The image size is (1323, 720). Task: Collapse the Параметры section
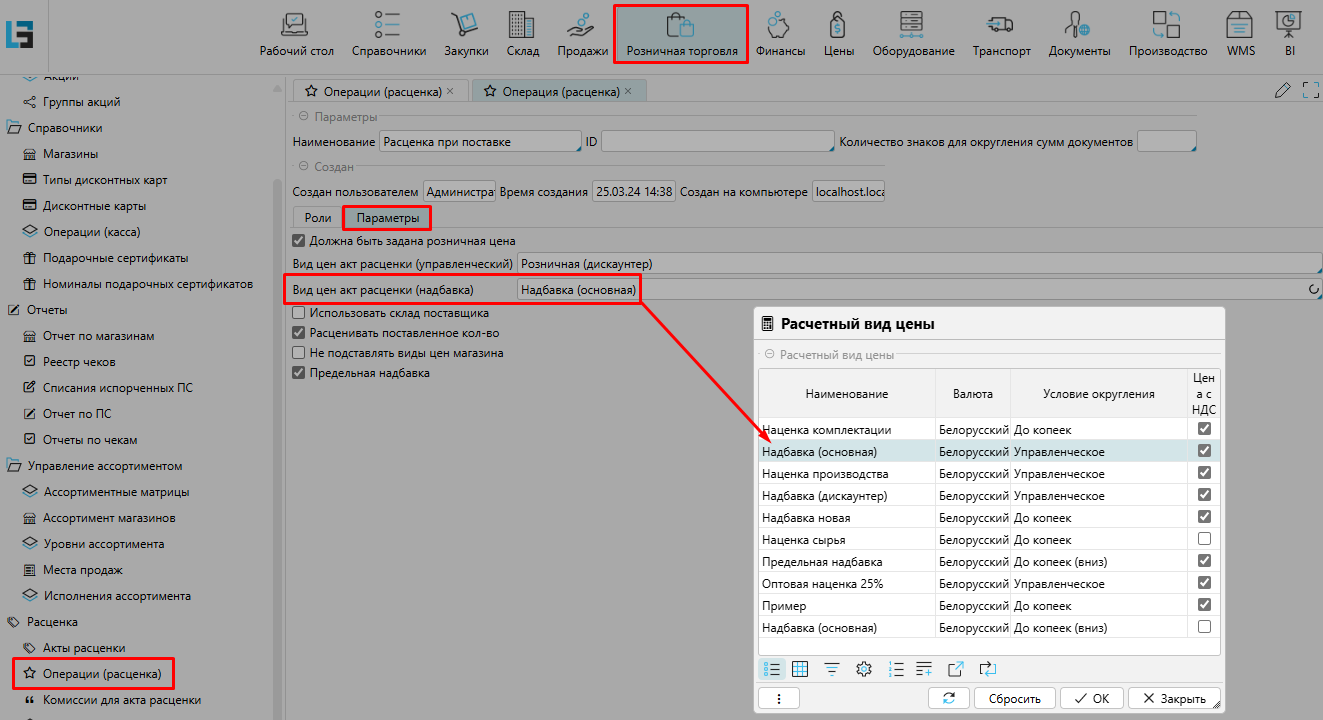(x=303, y=117)
